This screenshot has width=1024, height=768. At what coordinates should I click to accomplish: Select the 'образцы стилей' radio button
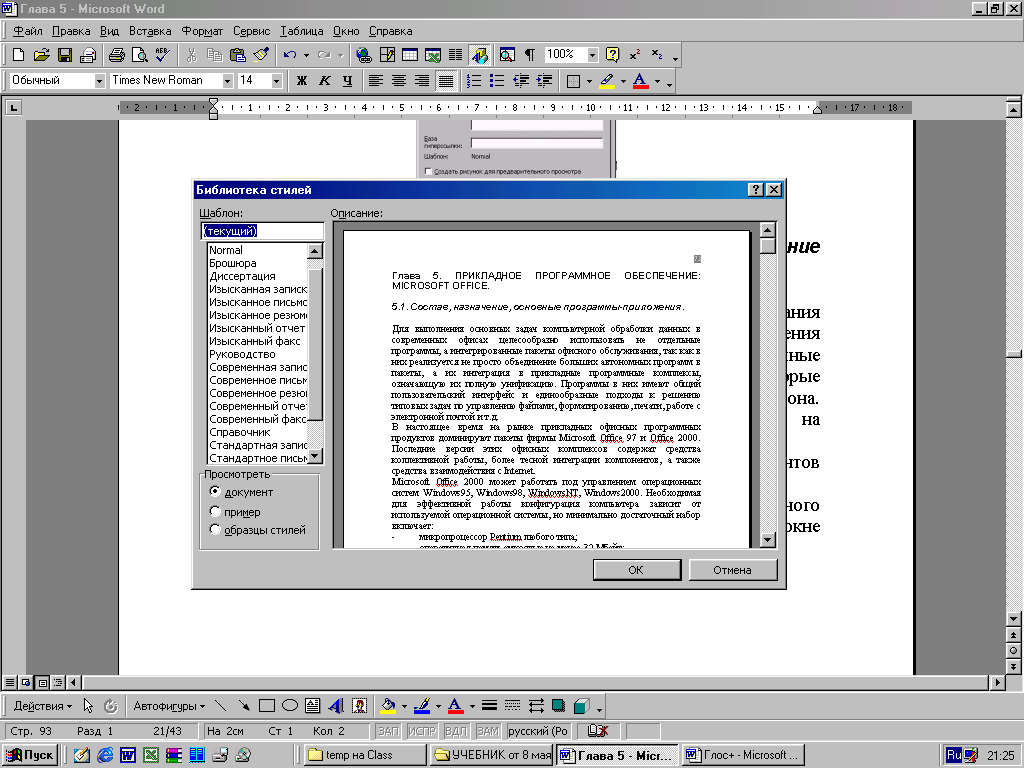215,530
